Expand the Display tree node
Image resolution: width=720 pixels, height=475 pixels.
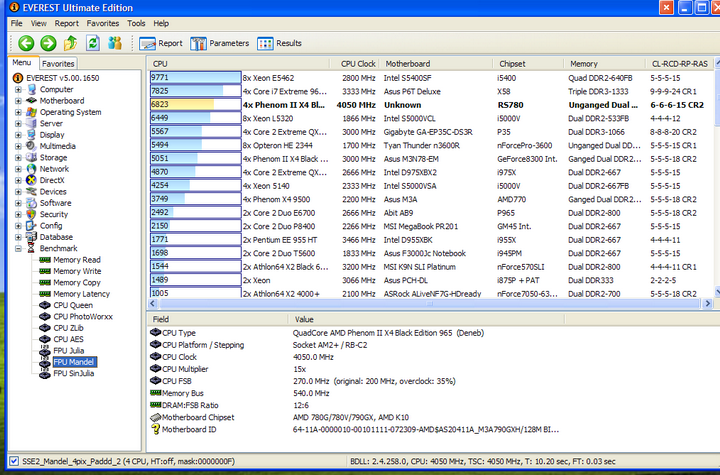click(x=18, y=135)
